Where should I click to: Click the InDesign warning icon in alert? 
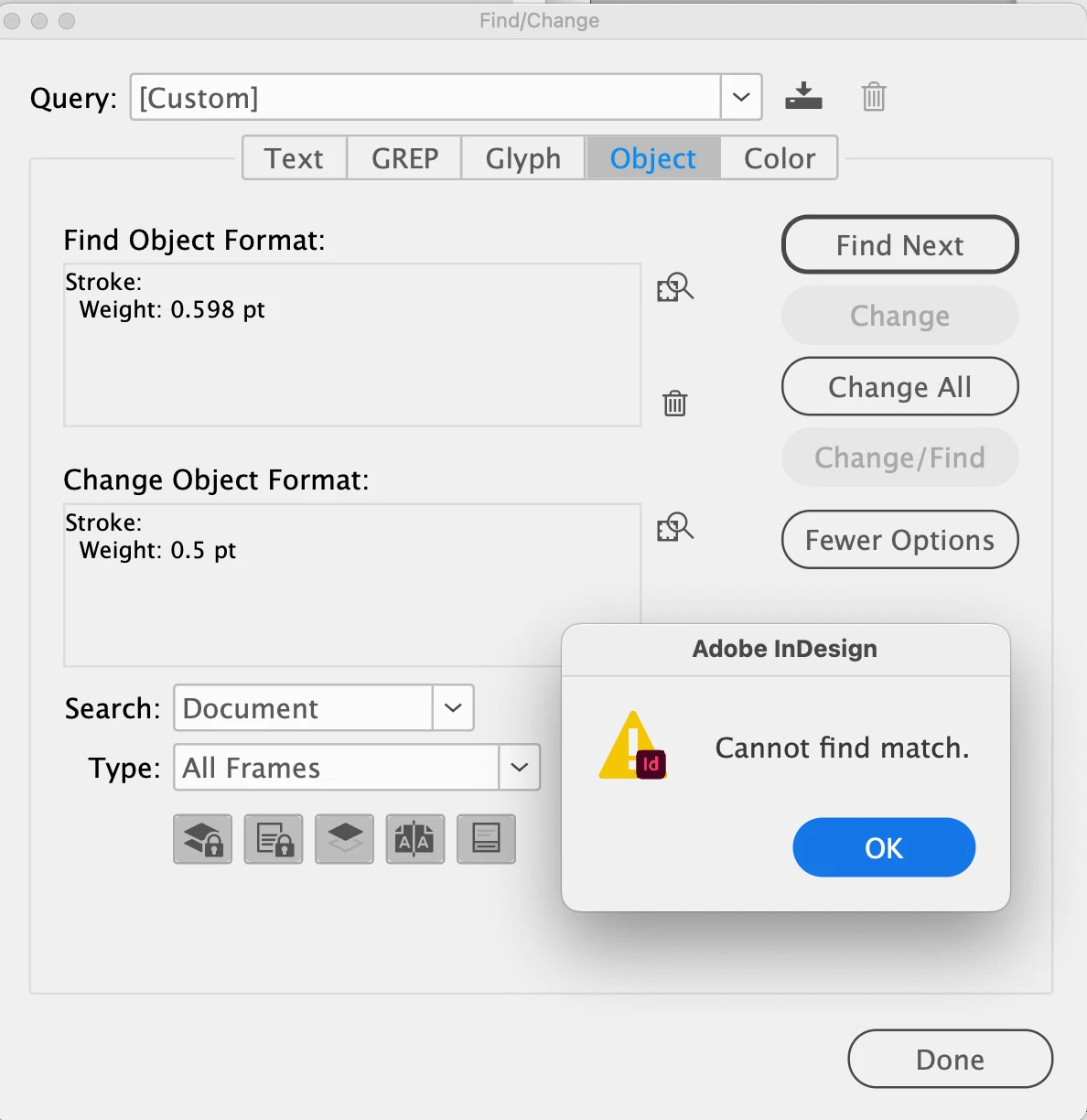(x=633, y=746)
